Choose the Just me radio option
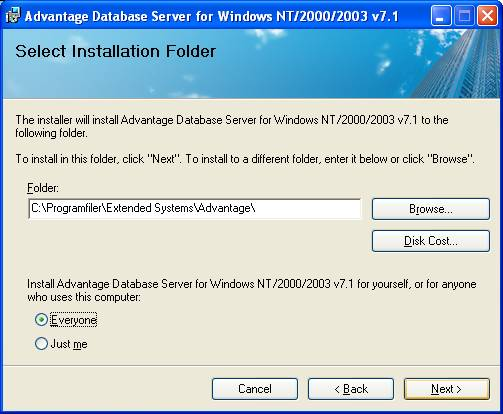The width and height of the screenshot is (503, 414). point(41,344)
